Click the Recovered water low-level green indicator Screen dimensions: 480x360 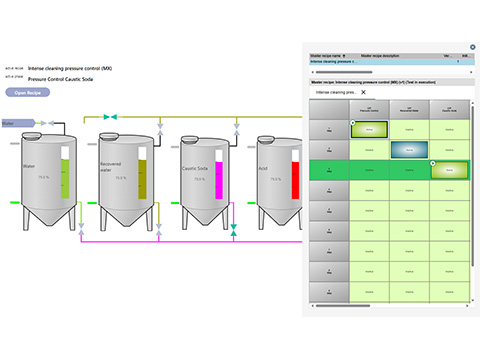pyautogui.click(x=92, y=203)
